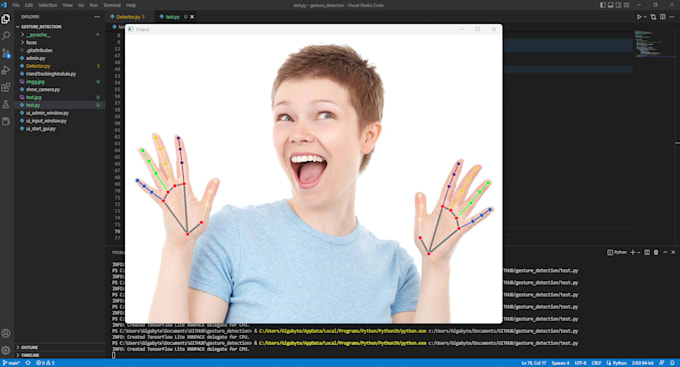Open the Explorer view in activity bar
Viewport: 680px width, 367px height.
6,19
